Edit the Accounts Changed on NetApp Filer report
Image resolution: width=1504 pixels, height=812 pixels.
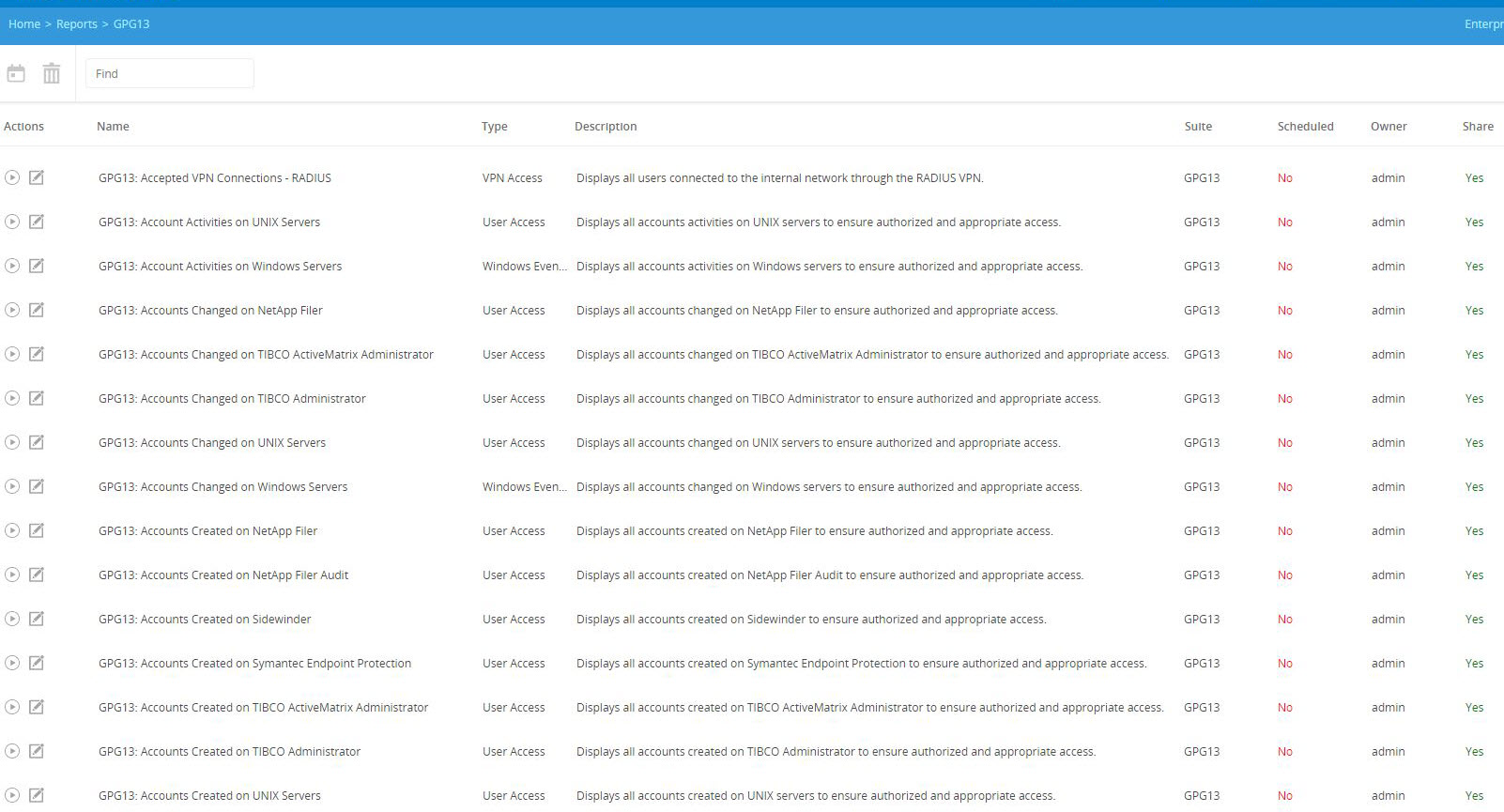[37, 310]
